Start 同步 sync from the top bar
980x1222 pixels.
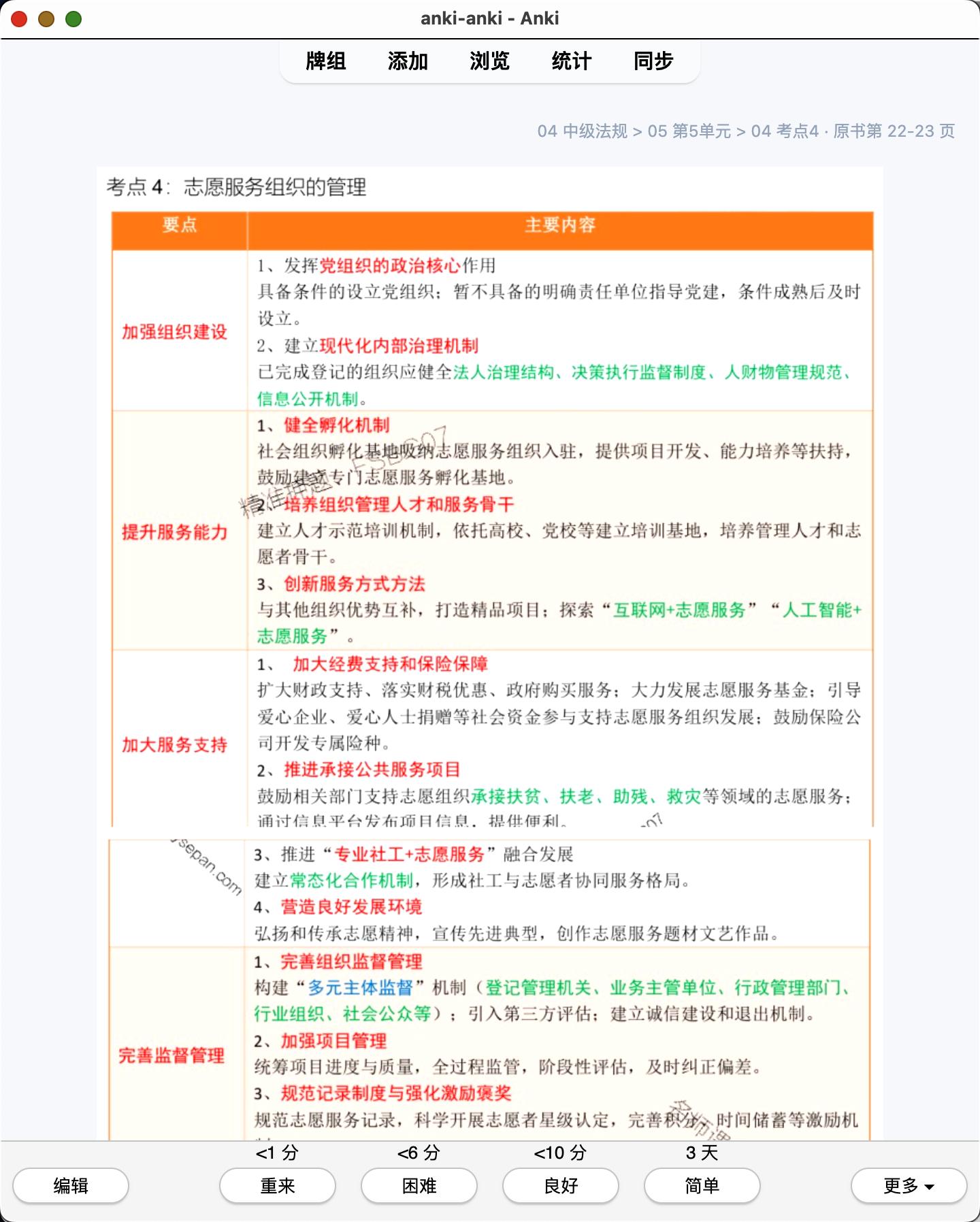[x=653, y=61]
